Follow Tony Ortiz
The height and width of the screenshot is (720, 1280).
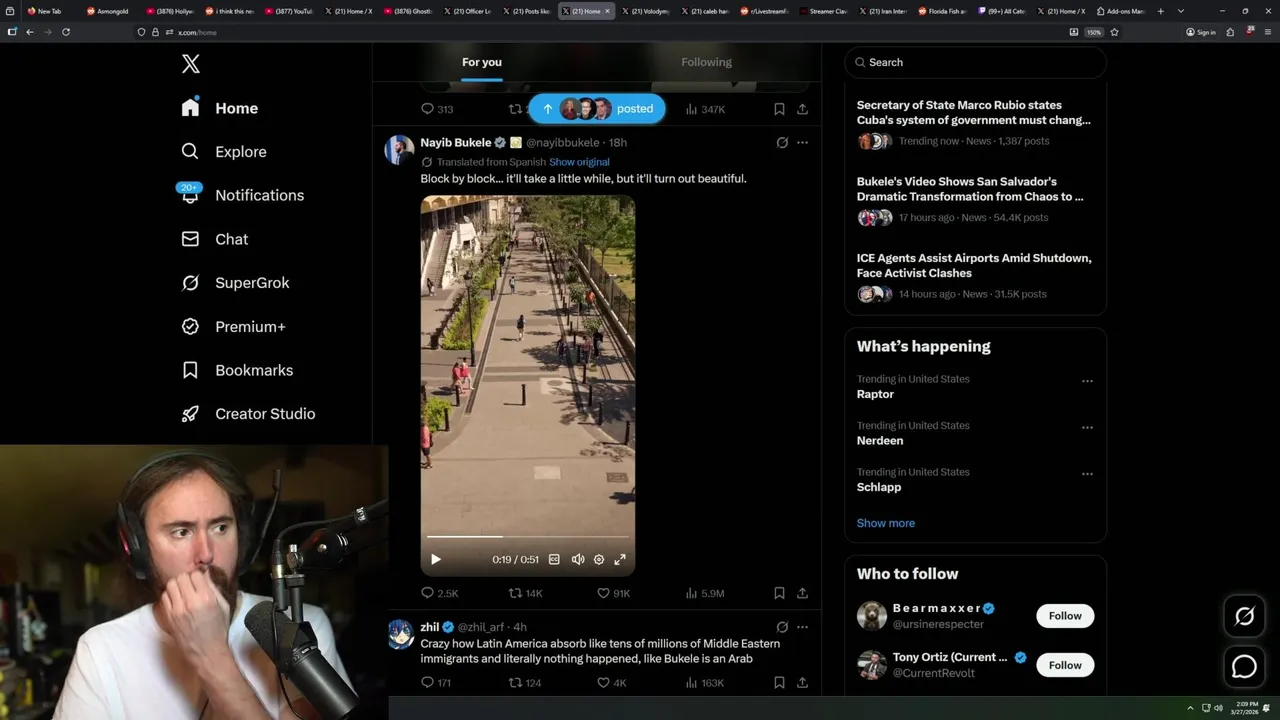pyautogui.click(x=1065, y=665)
